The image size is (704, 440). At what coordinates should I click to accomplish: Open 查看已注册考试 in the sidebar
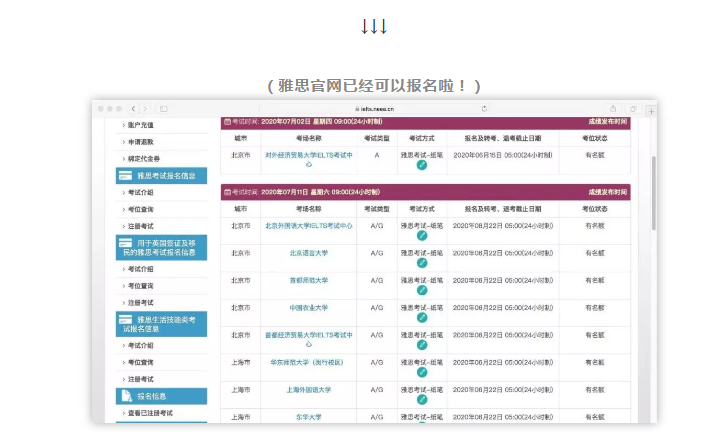150,413
